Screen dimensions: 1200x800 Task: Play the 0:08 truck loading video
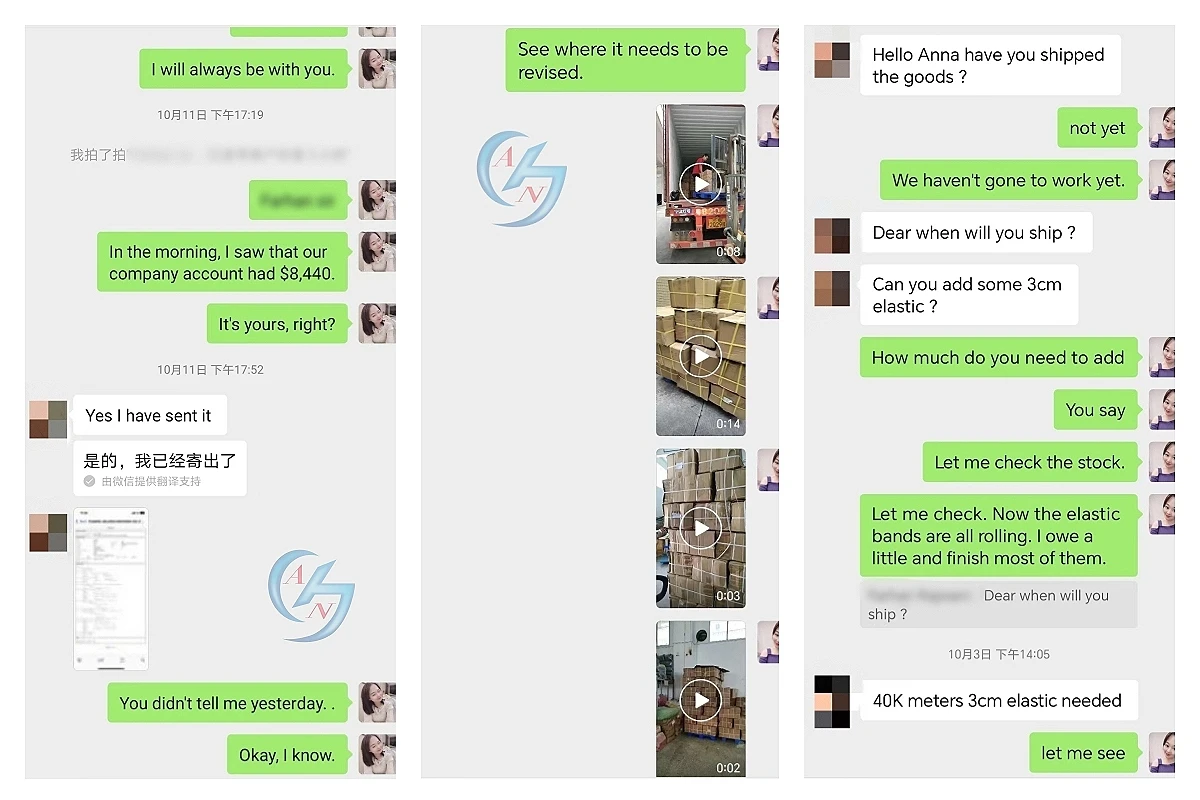click(x=700, y=184)
